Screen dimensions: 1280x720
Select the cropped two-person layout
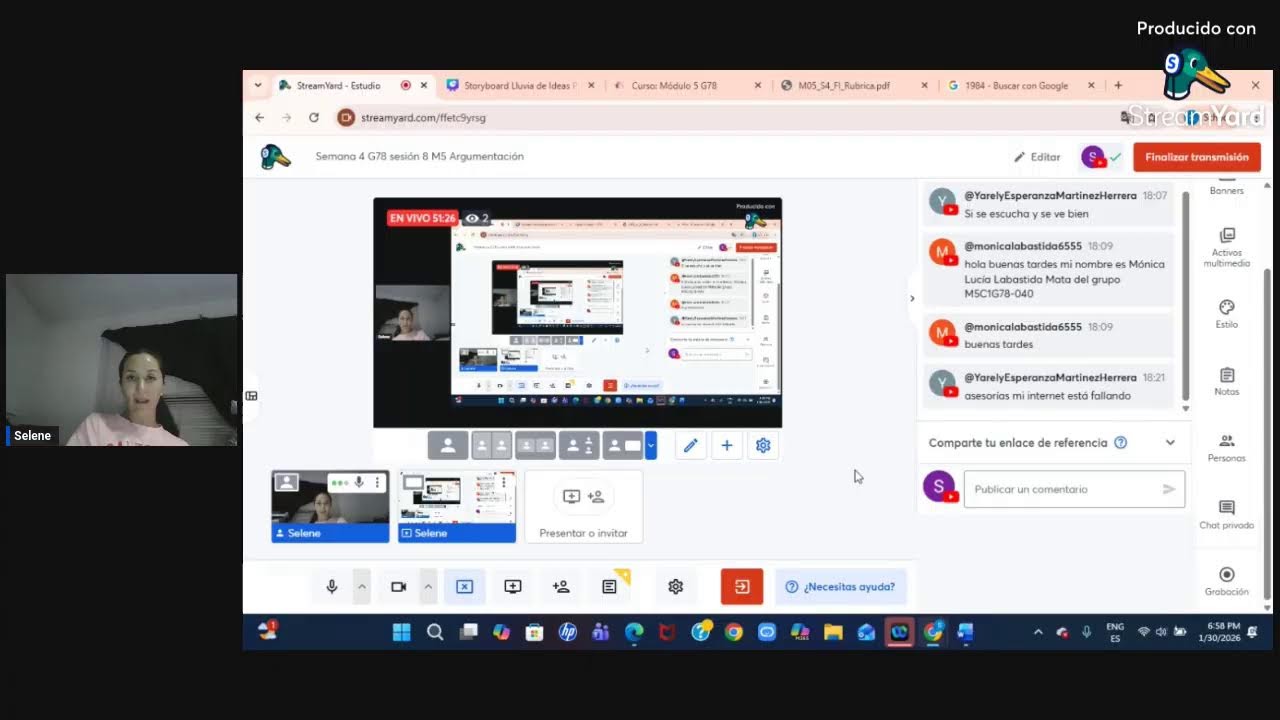tap(535, 446)
